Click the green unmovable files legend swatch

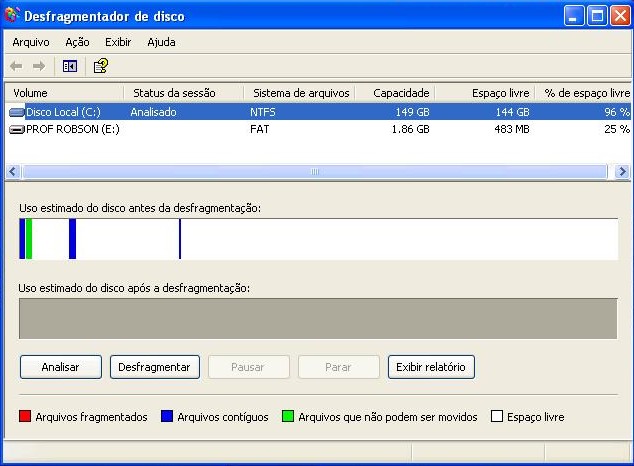point(288,416)
